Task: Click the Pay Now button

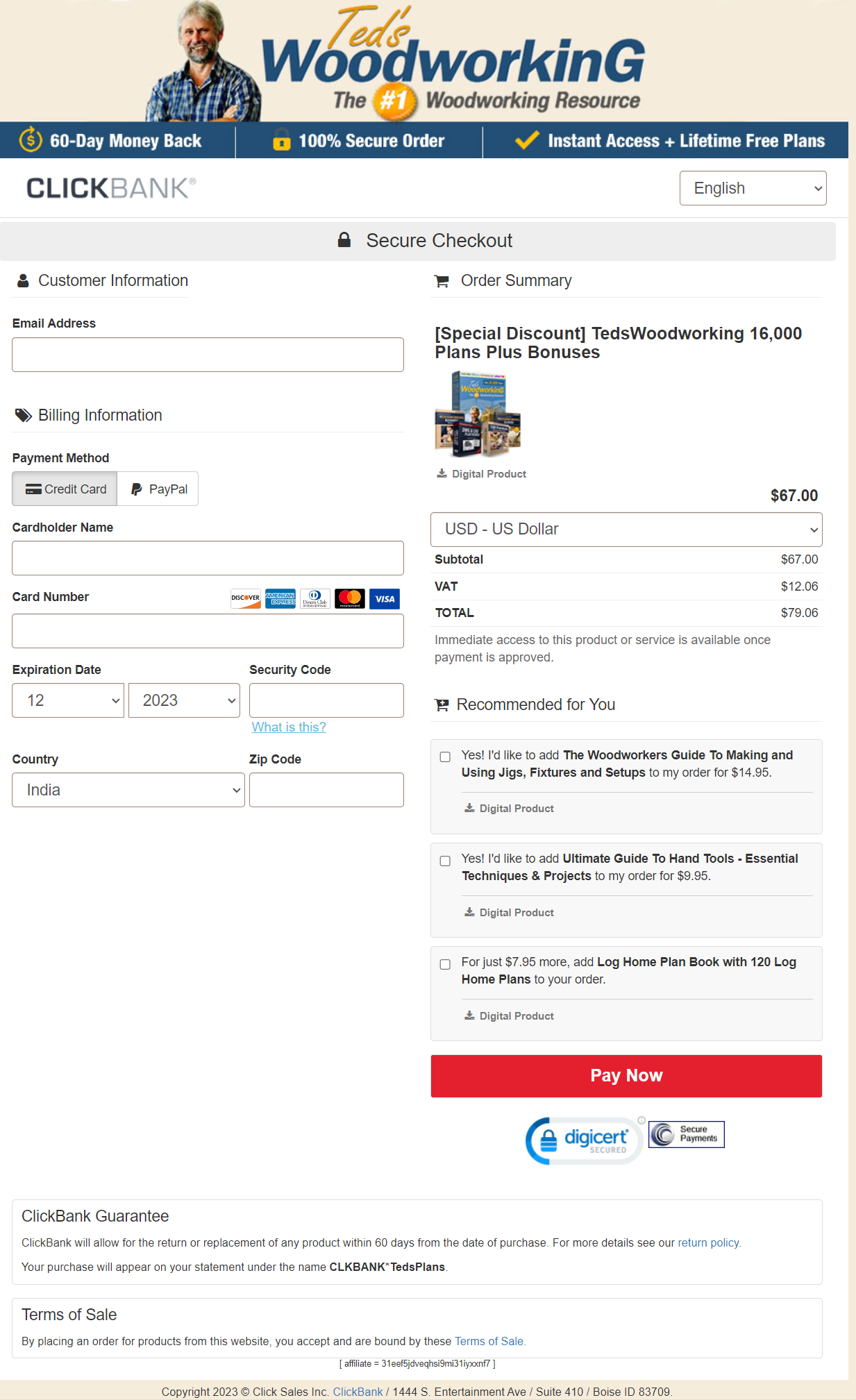Action: tap(626, 1075)
